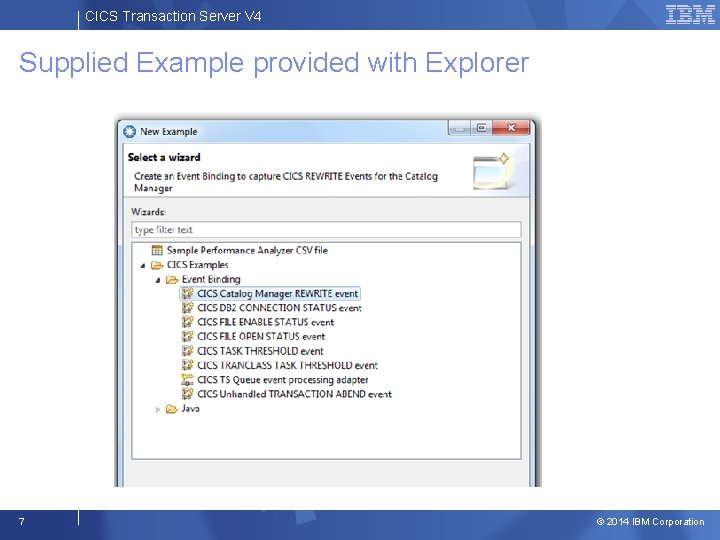720x540 pixels.
Task: Select CICS FILE ENABLE STATUS event
Action: click(265, 322)
